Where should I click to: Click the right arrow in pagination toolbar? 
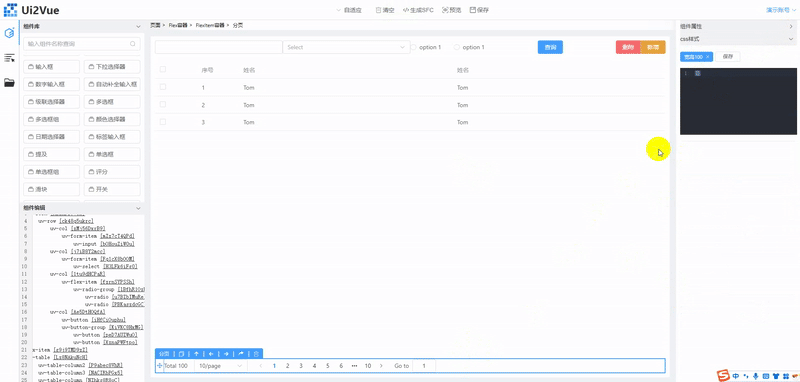pyautogui.click(x=226, y=353)
